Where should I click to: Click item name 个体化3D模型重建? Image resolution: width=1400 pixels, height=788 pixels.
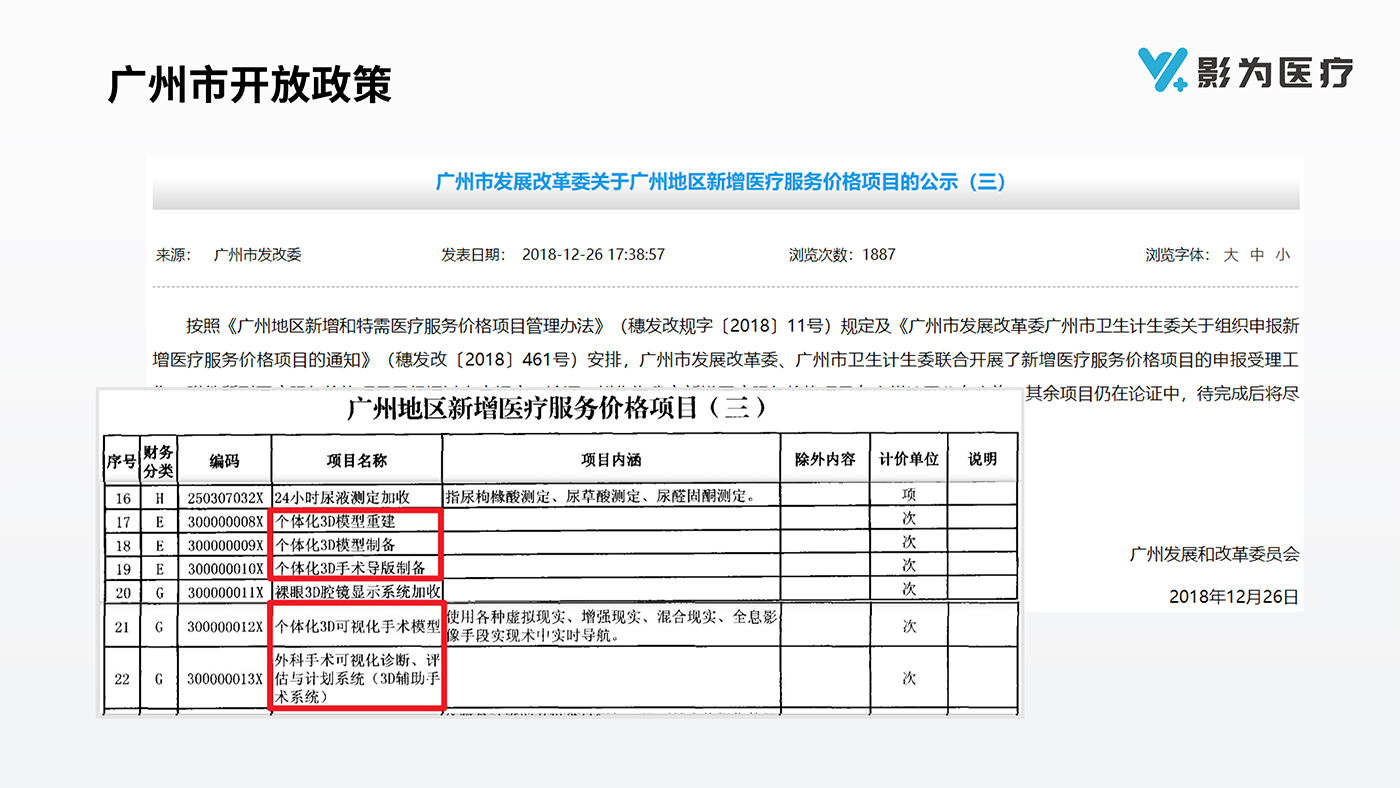(335, 521)
